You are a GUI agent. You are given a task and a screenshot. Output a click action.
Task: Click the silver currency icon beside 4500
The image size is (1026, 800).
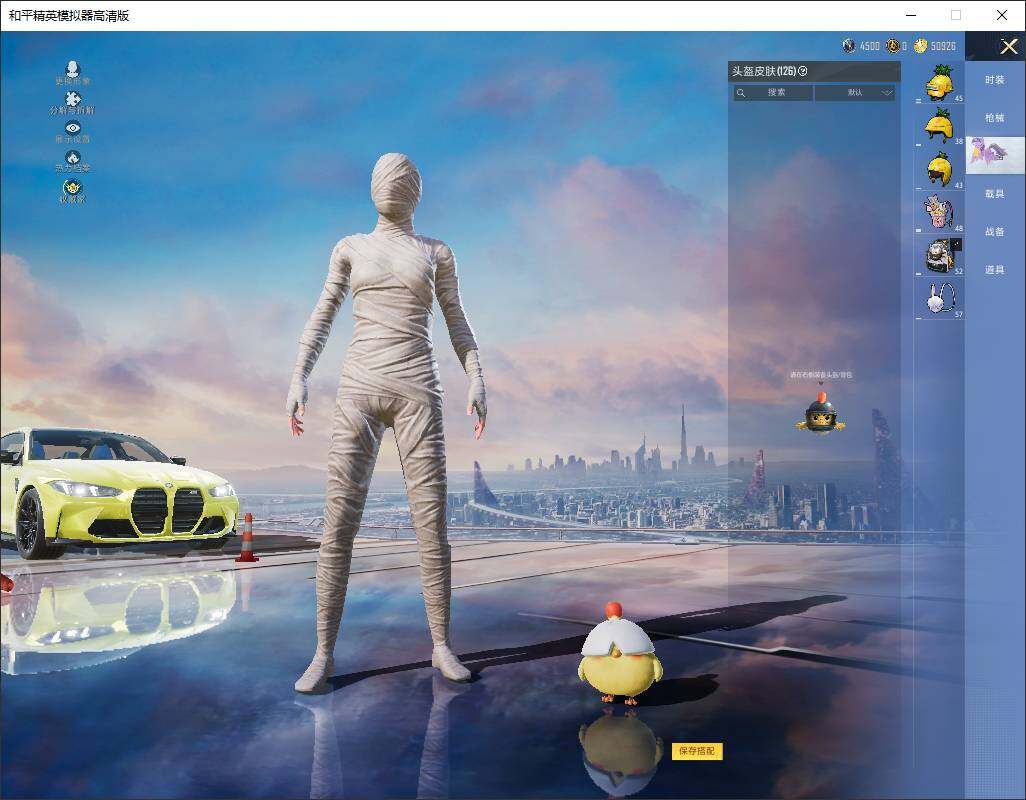pyautogui.click(x=849, y=46)
